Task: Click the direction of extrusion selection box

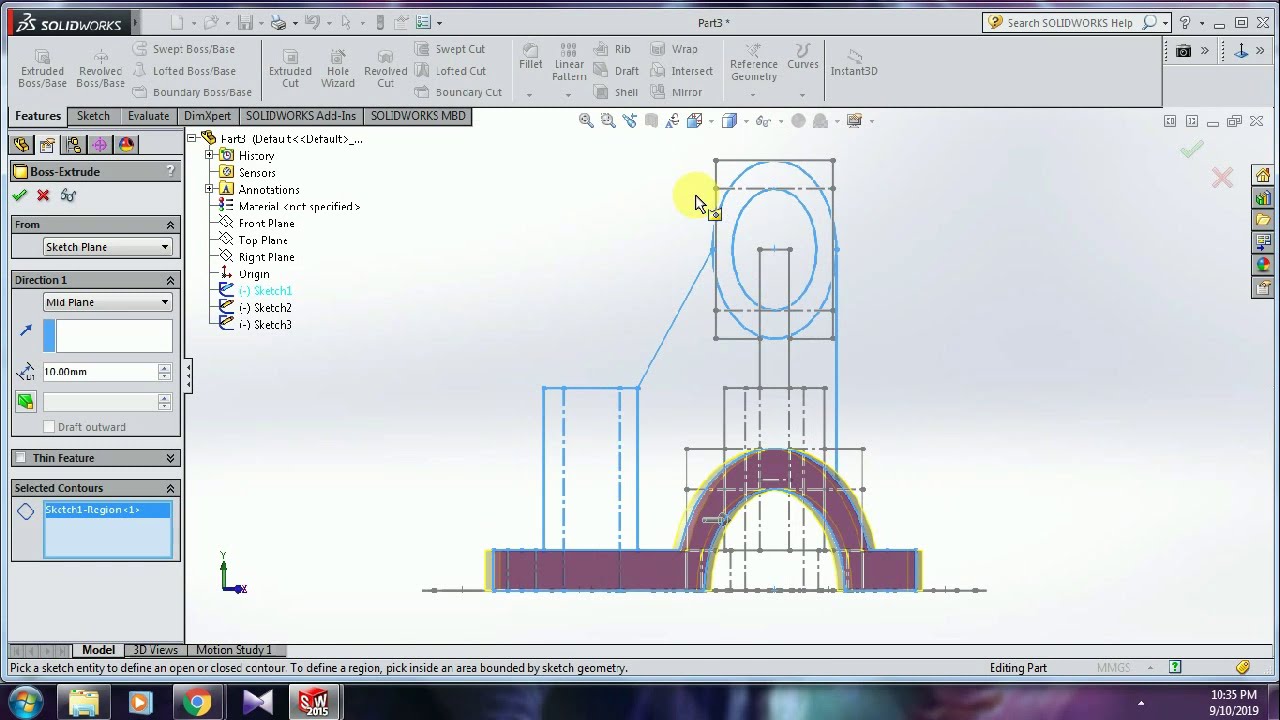Action: point(108,336)
